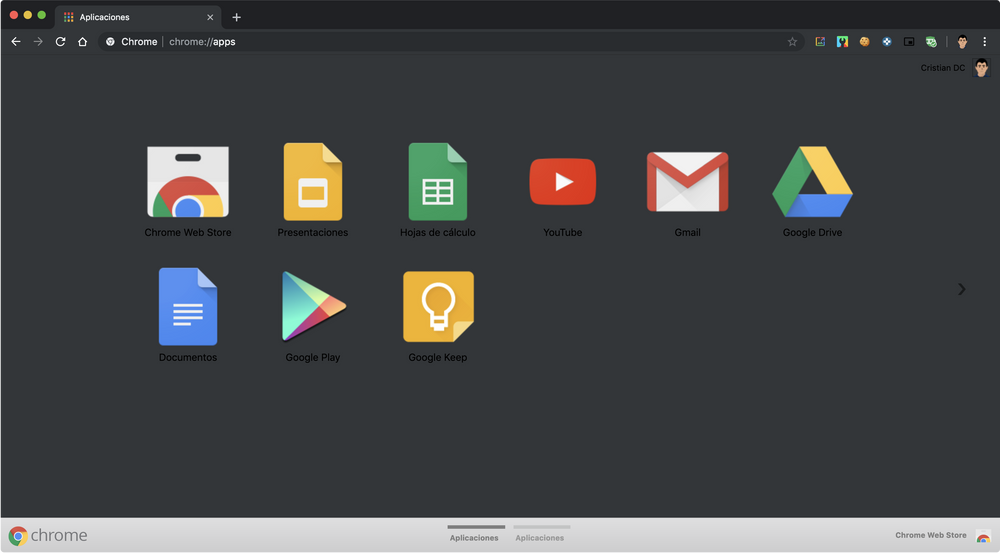Click Chrome Web Store link in footer

tap(931, 535)
